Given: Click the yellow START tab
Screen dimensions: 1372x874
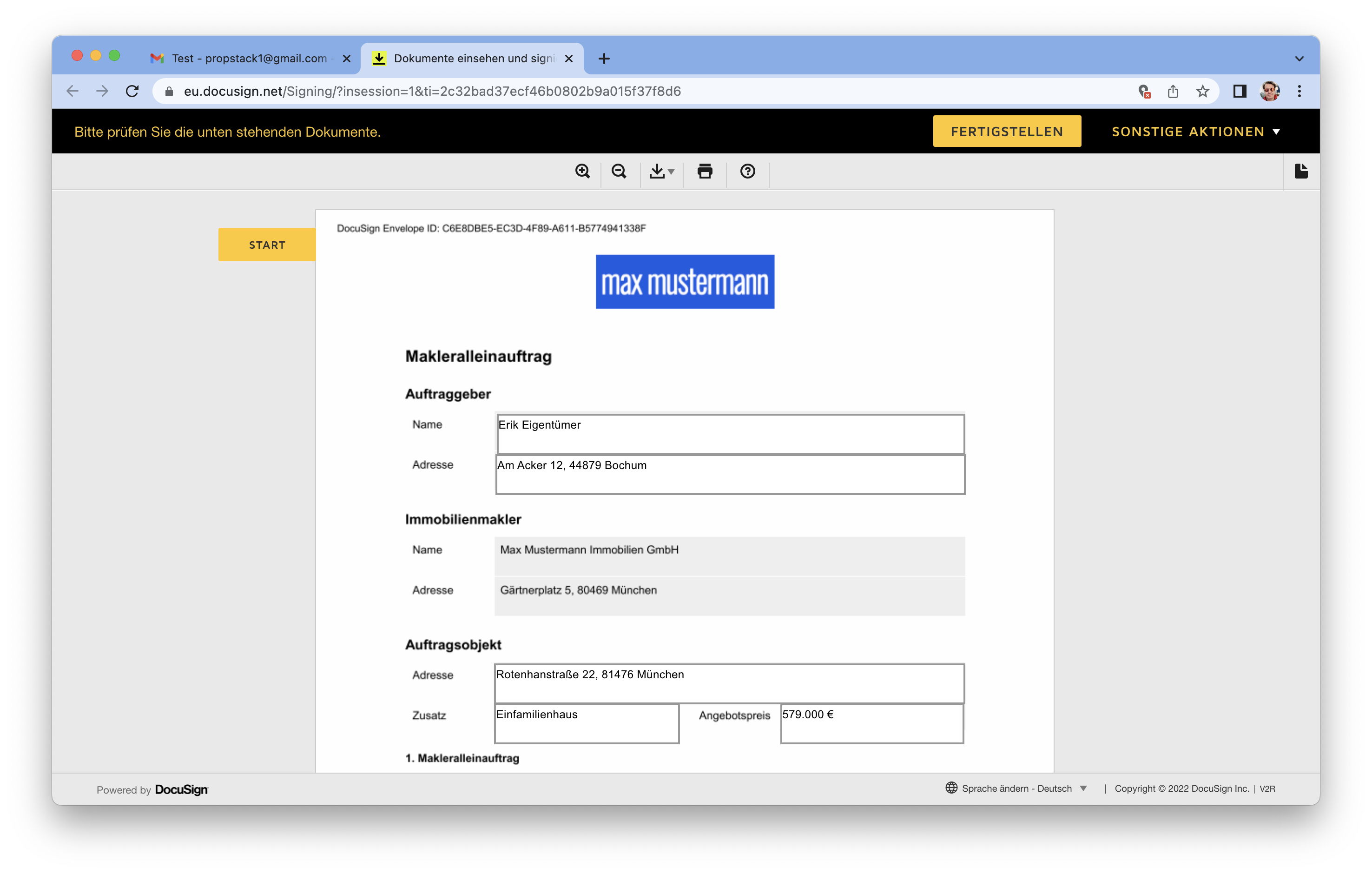Looking at the screenshot, I should tap(267, 245).
